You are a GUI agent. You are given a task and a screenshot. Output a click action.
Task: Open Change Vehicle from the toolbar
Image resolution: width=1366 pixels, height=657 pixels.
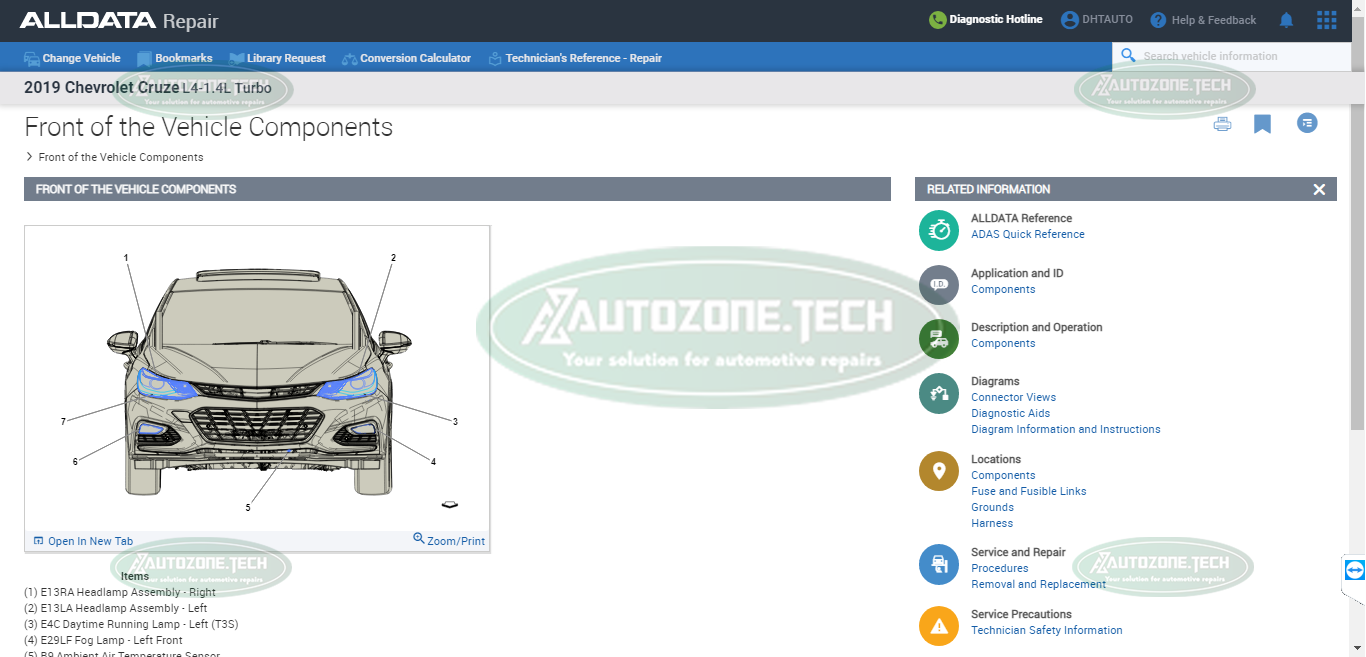[72, 58]
